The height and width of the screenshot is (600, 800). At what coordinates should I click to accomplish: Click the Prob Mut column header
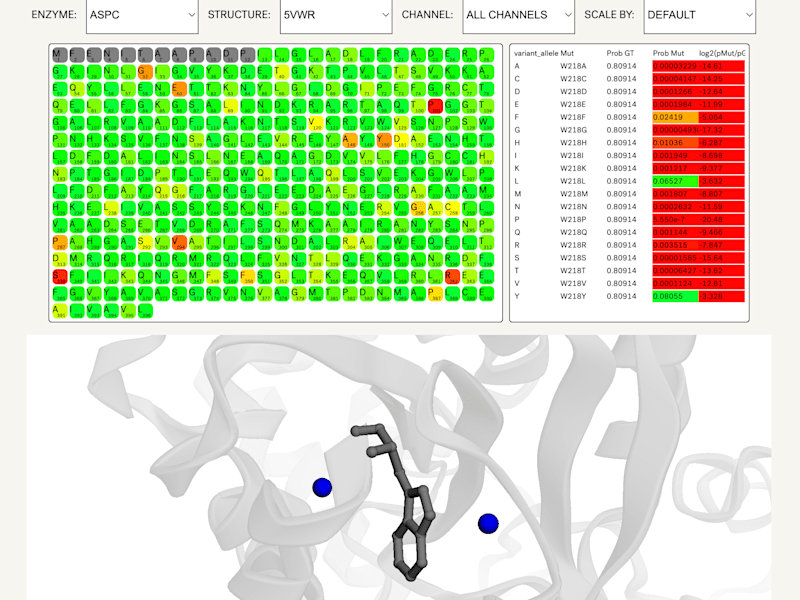click(668, 53)
